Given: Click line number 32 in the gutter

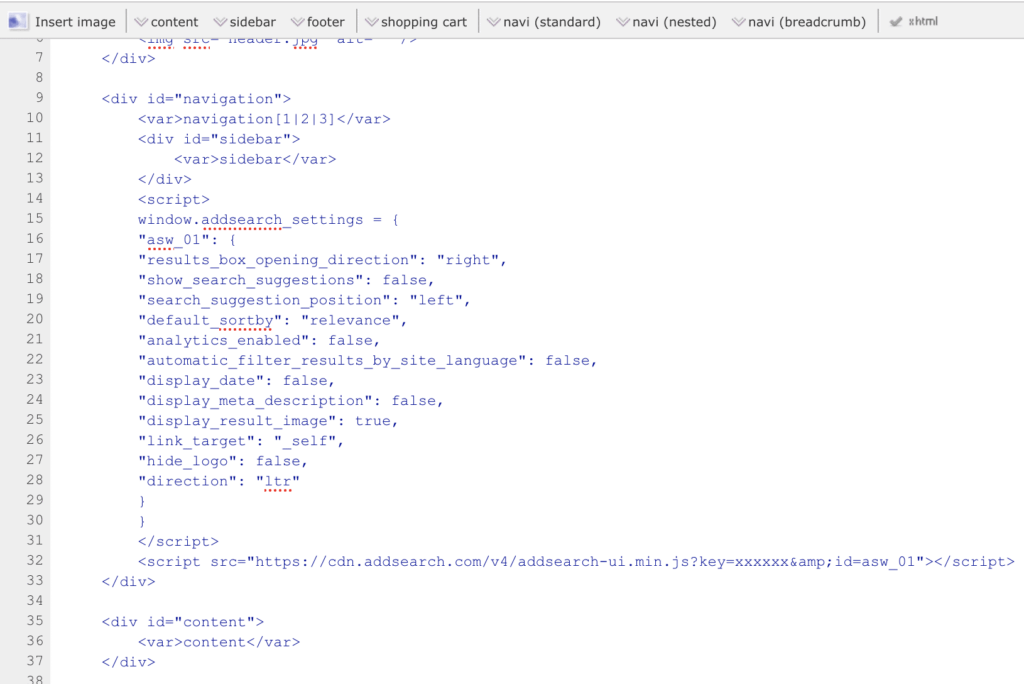Looking at the screenshot, I should (33, 561).
